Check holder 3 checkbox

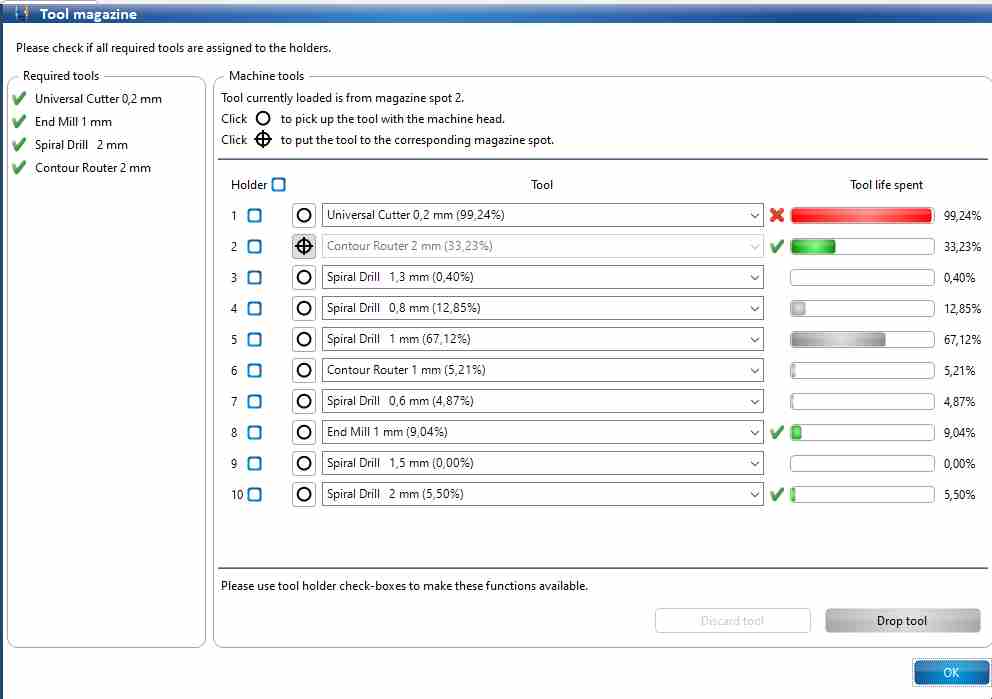pyautogui.click(x=254, y=277)
